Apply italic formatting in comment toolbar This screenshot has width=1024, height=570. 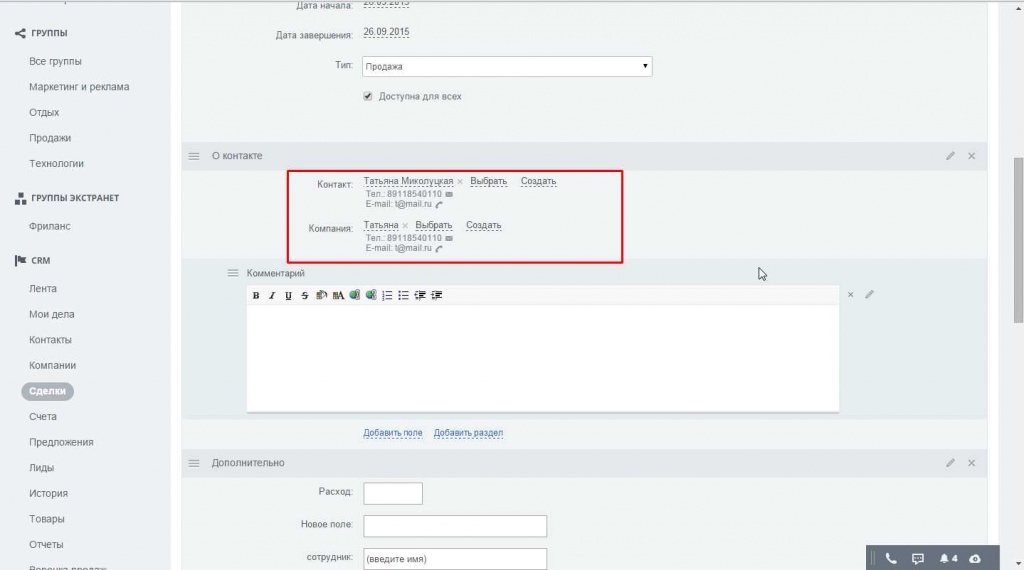272,296
